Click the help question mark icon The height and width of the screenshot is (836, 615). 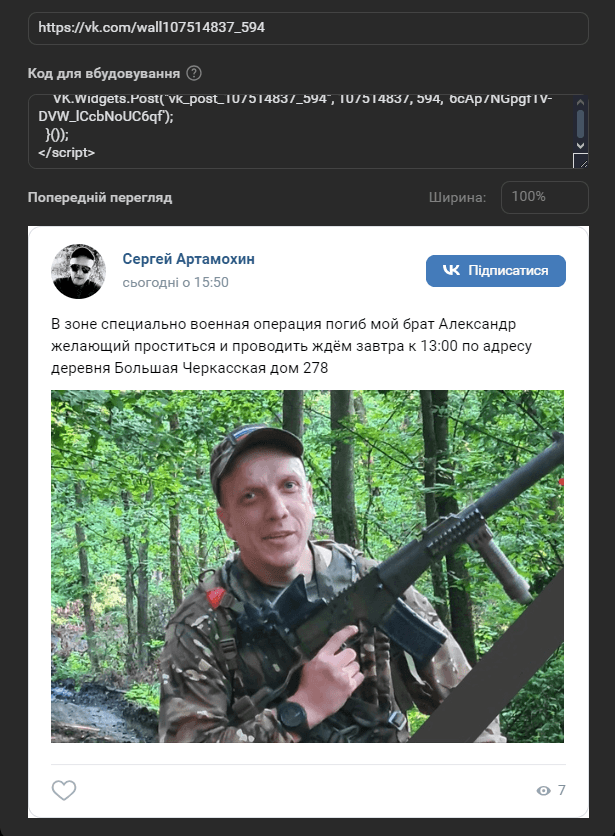pos(194,73)
